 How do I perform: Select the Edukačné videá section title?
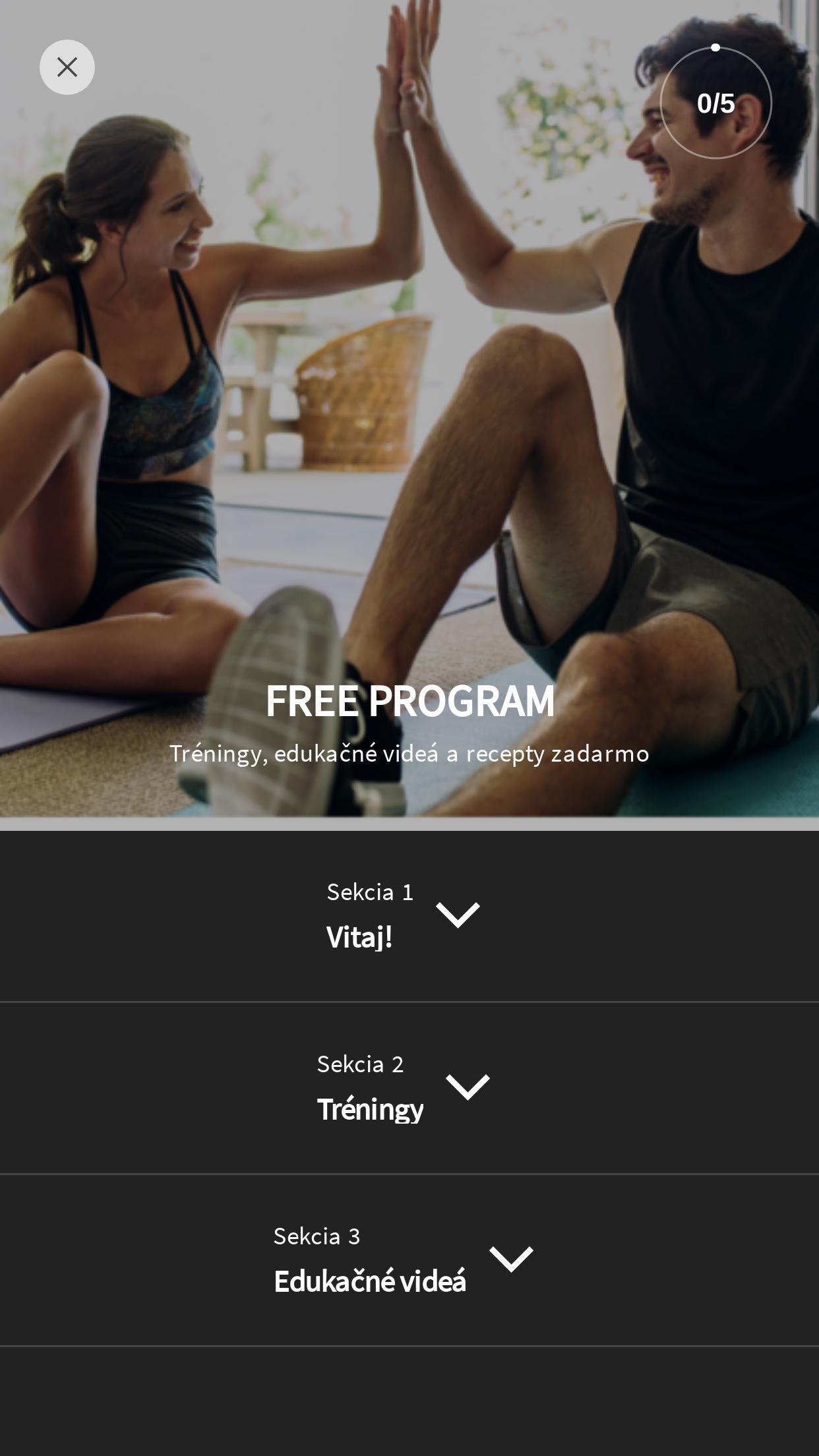[370, 1281]
